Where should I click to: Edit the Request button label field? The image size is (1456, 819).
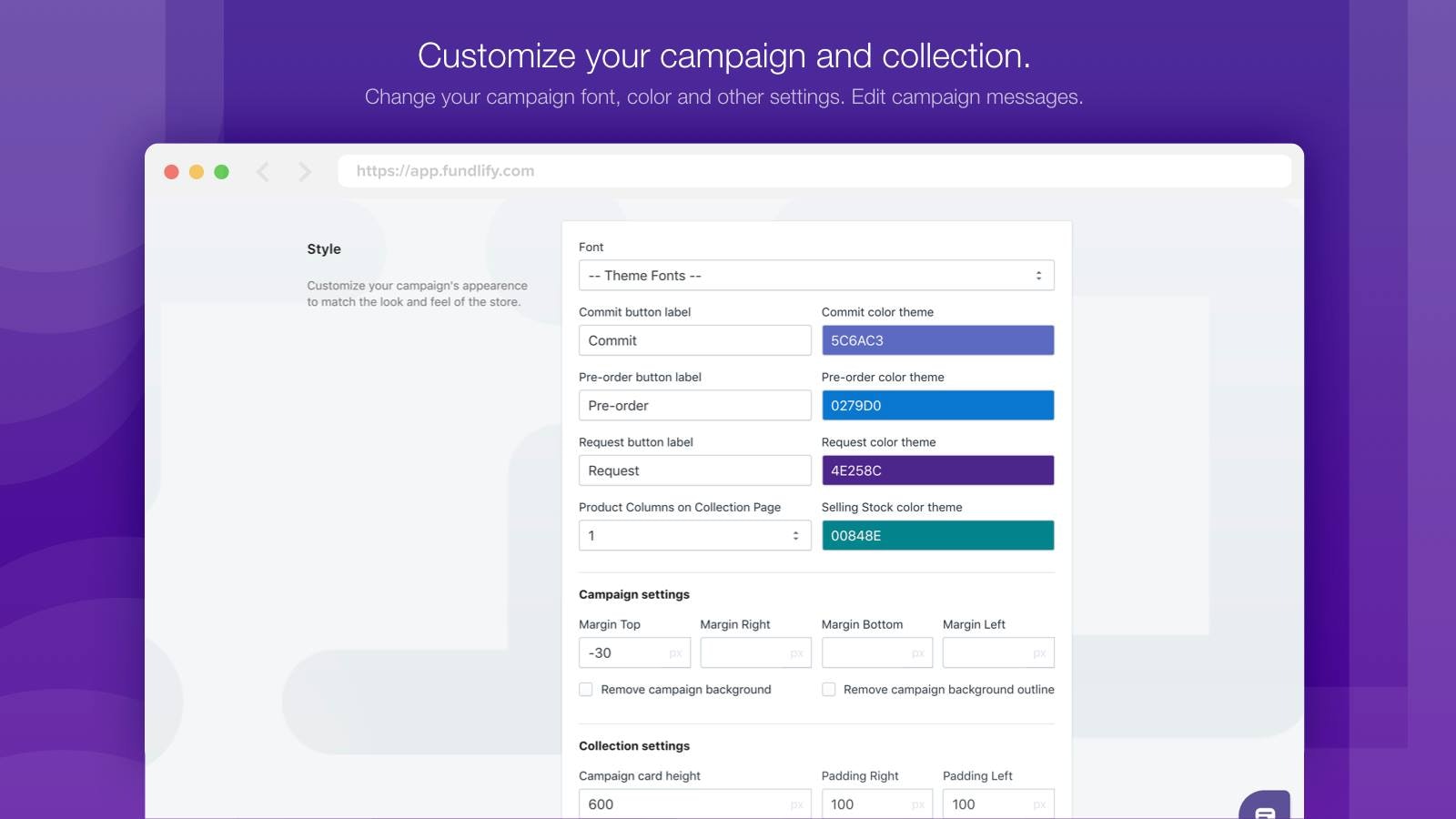point(694,470)
